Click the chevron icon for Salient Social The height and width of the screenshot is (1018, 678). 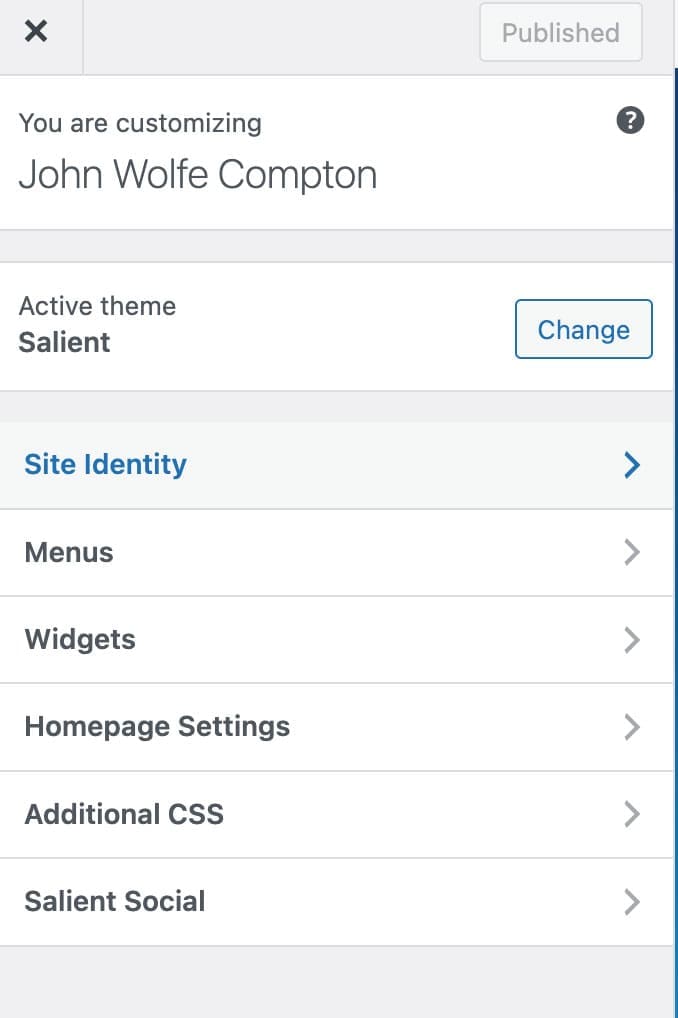click(x=631, y=902)
